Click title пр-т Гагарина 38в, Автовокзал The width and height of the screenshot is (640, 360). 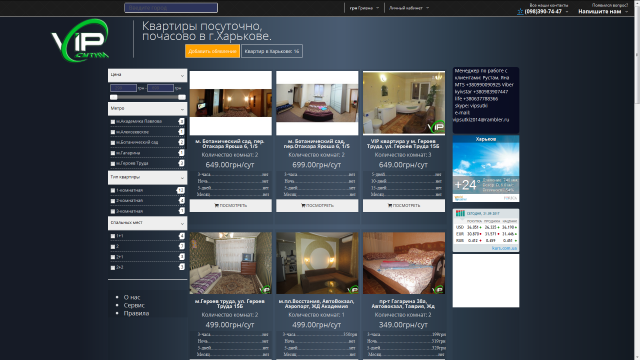coord(404,304)
